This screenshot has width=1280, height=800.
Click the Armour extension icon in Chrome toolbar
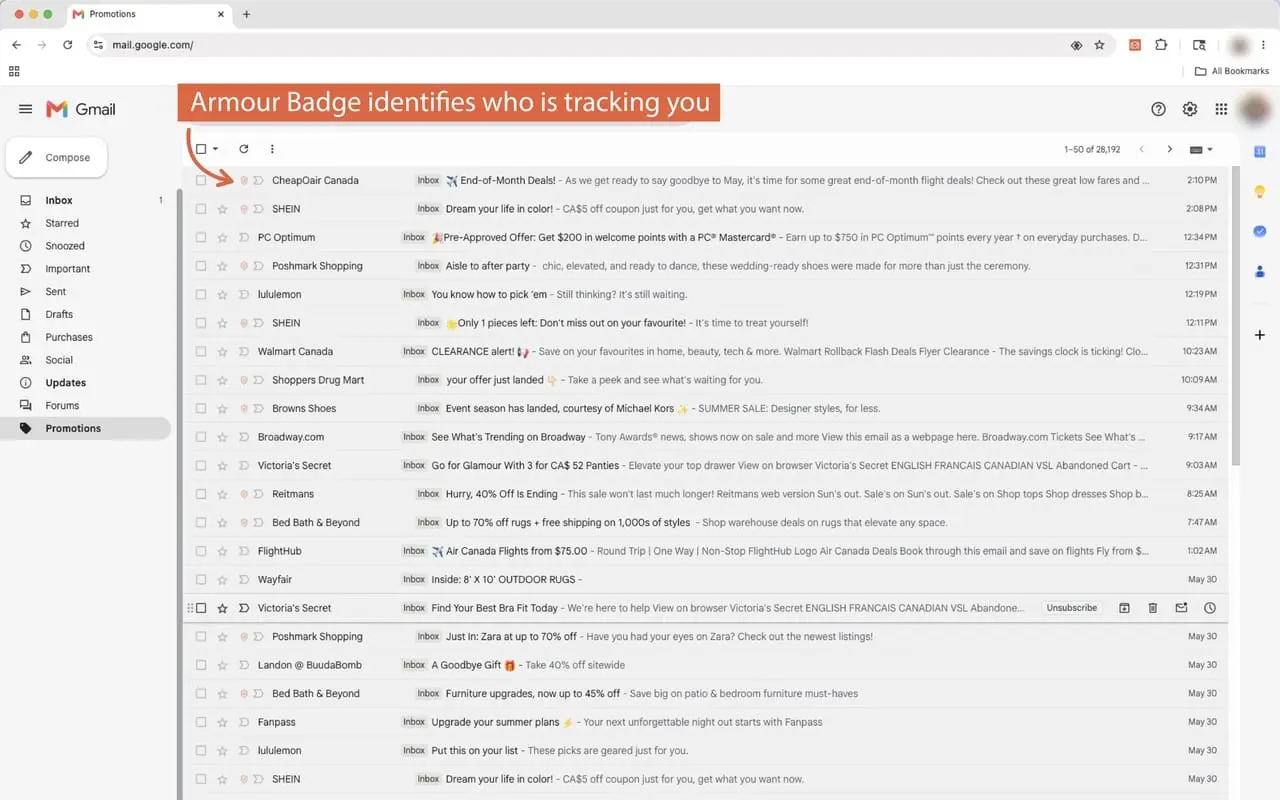coord(1135,45)
